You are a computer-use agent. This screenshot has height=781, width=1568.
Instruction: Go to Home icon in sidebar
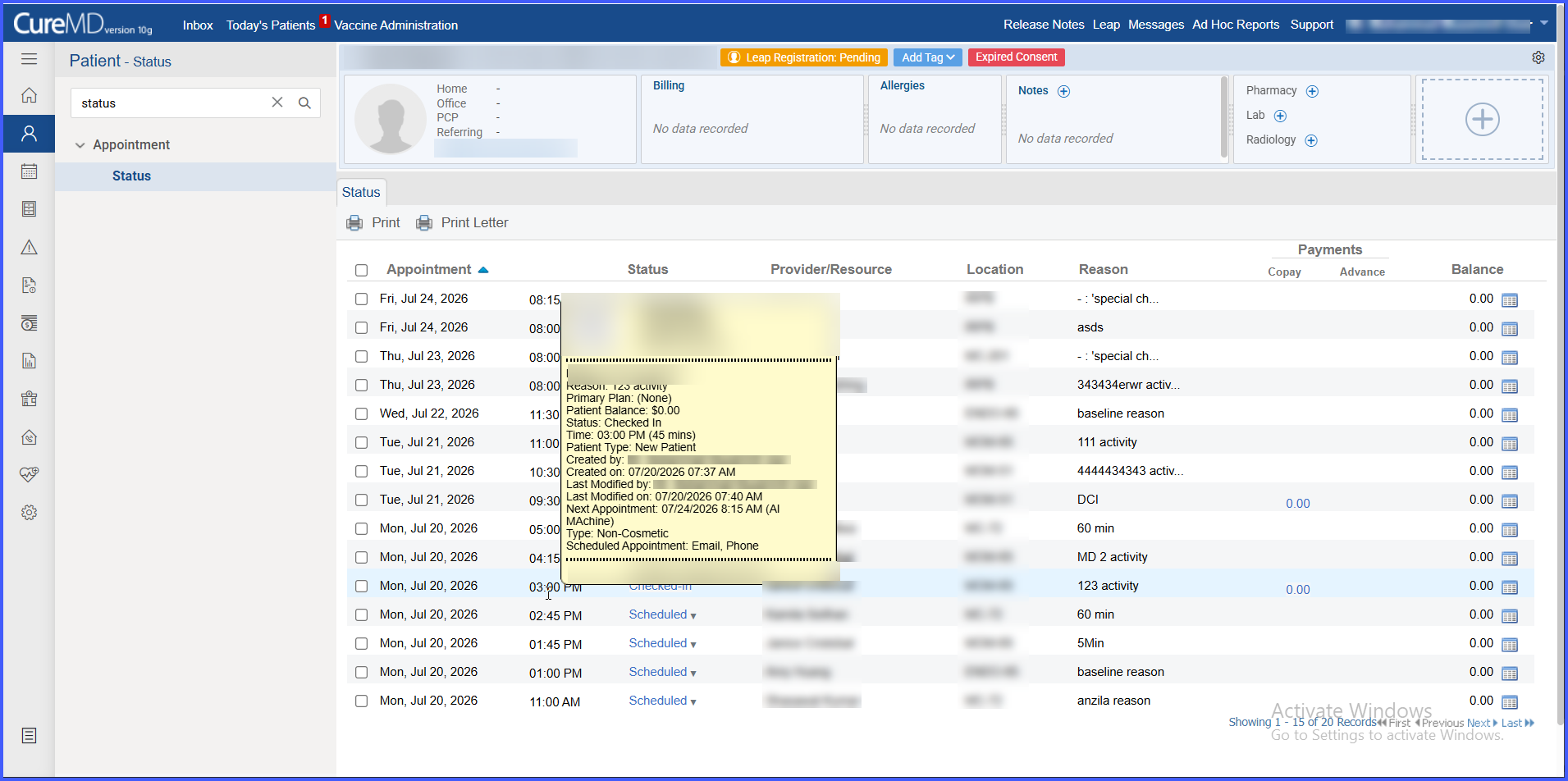[29, 95]
